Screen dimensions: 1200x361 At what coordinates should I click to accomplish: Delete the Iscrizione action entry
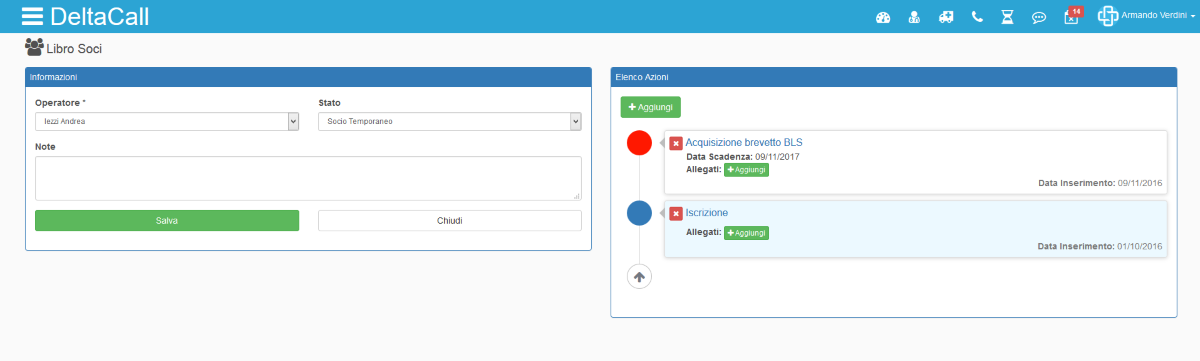coord(676,213)
